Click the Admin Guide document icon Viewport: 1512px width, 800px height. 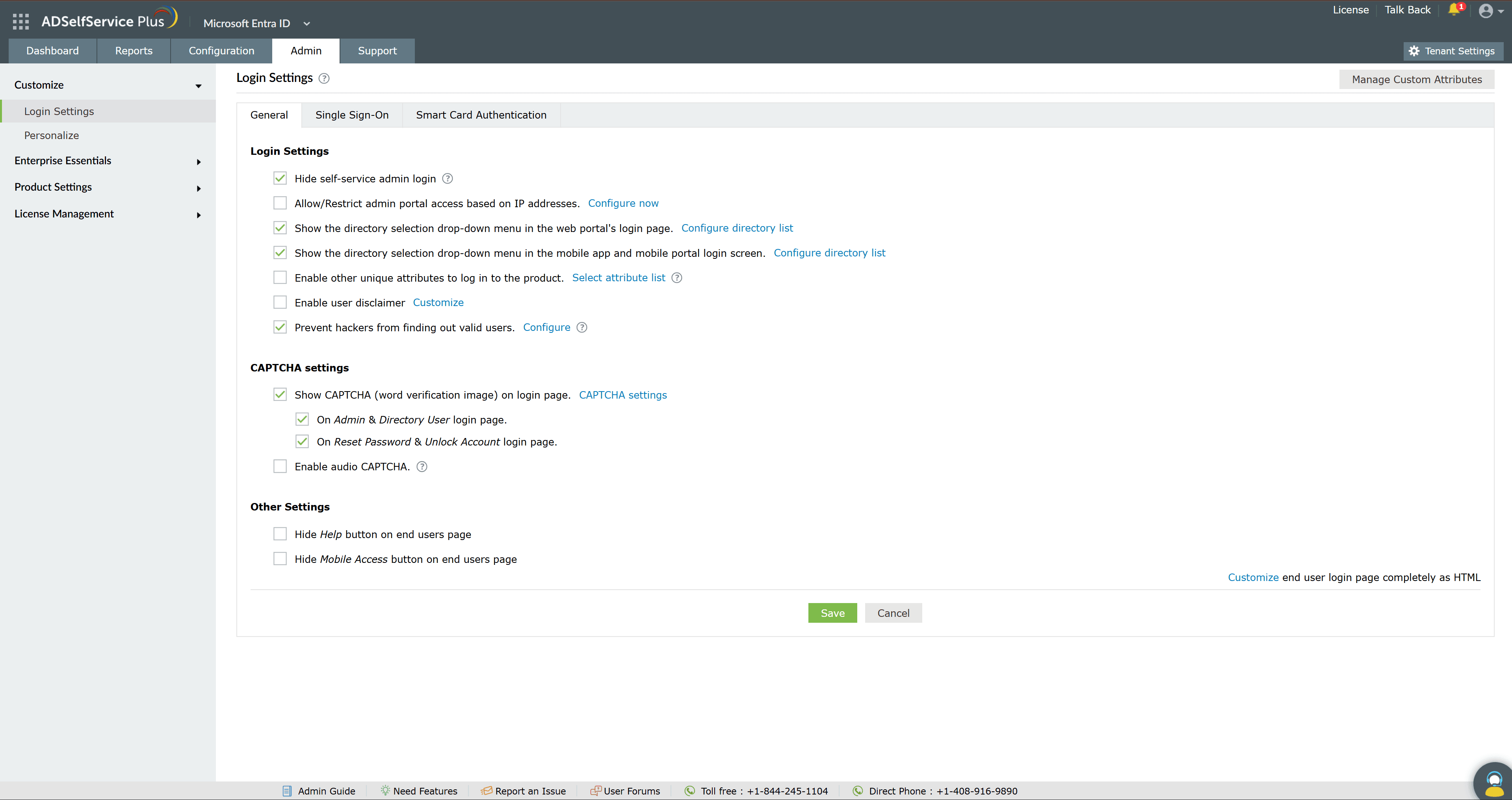287,791
